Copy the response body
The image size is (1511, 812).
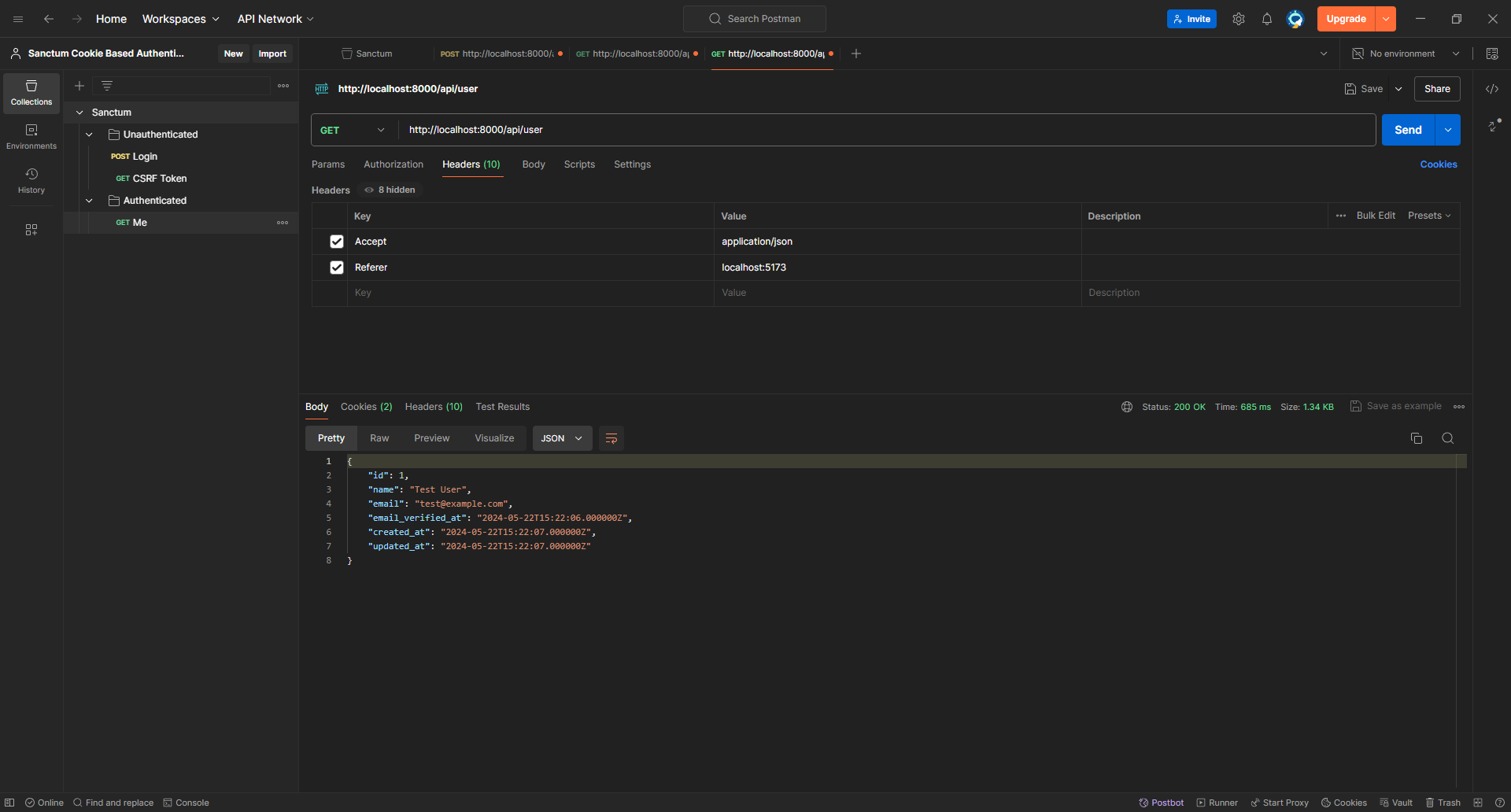pyautogui.click(x=1416, y=438)
